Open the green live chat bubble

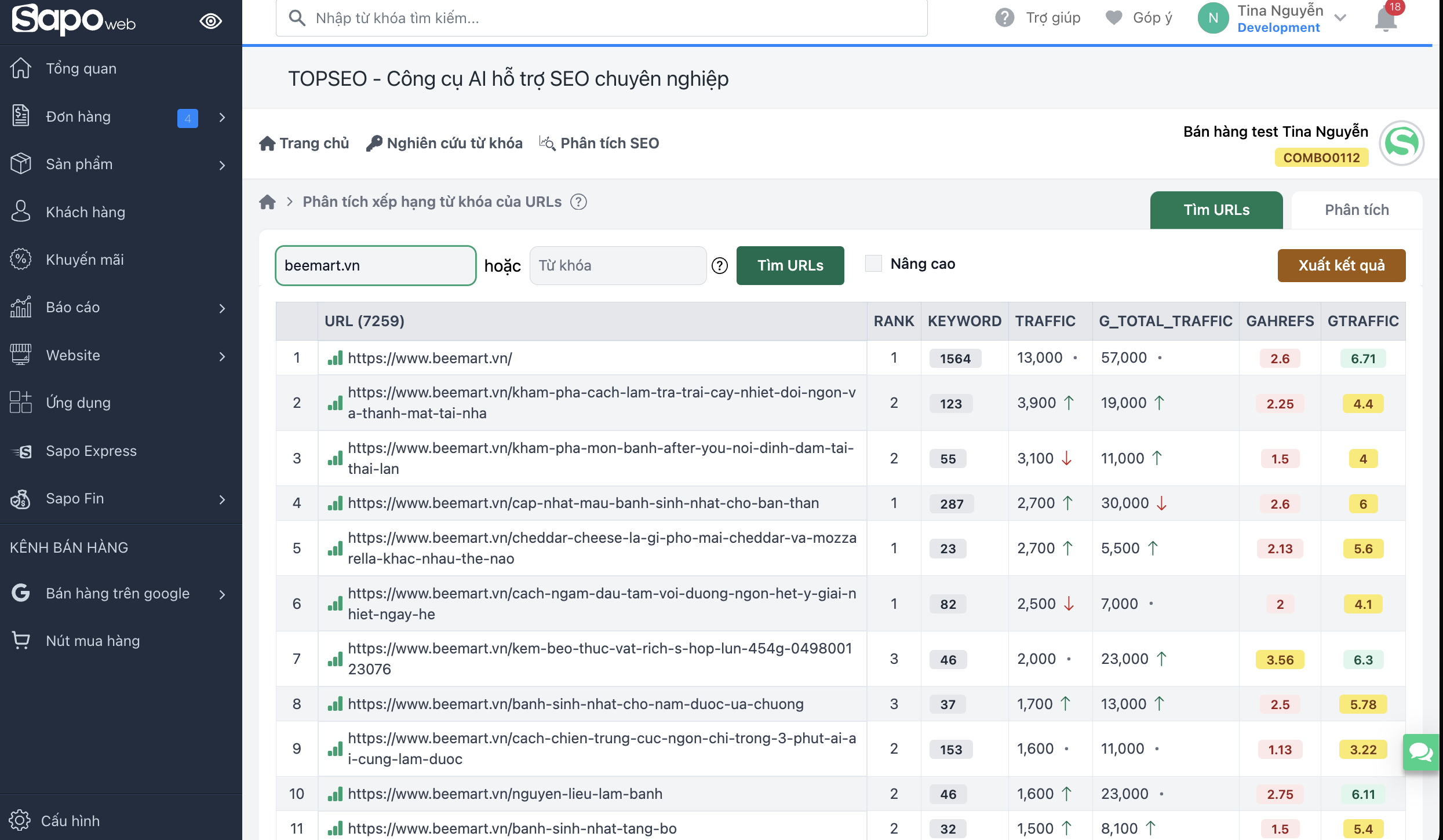(1421, 752)
